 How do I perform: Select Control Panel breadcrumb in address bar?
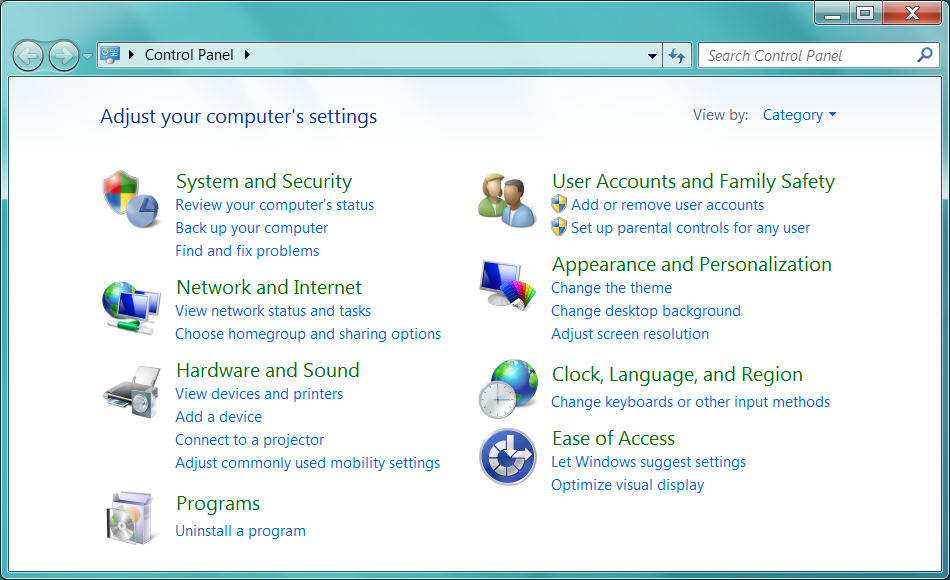tap(189, 55)
